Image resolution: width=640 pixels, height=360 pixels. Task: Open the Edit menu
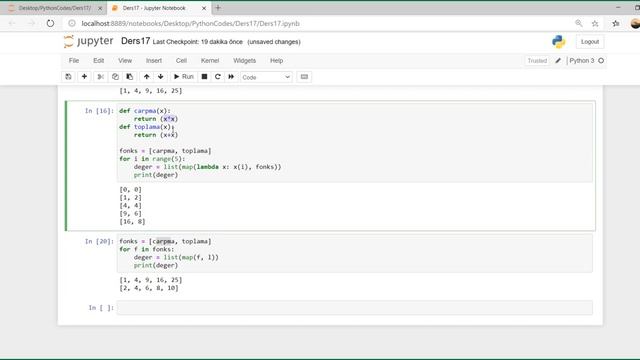98,60
